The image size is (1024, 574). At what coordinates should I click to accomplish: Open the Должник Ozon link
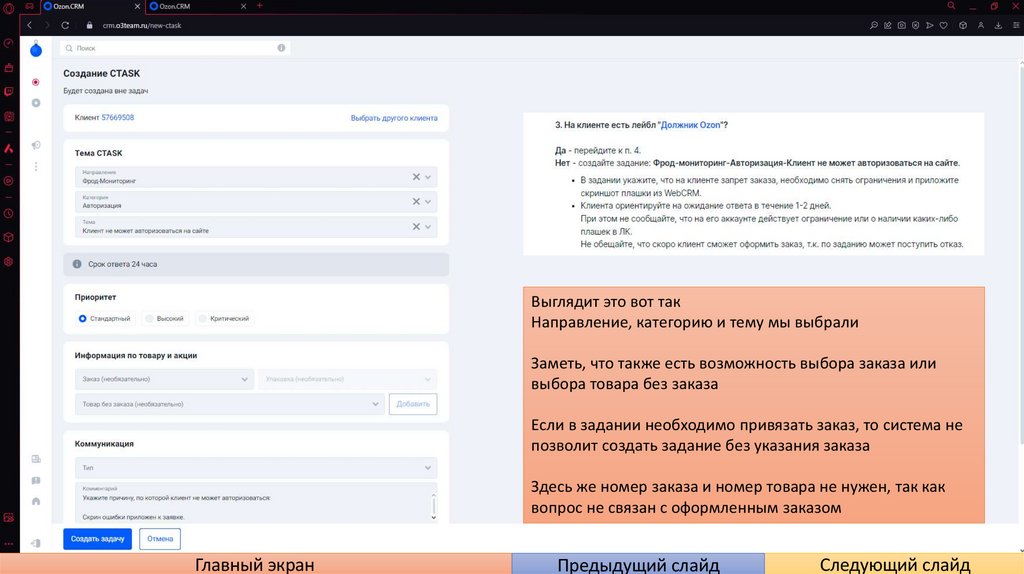pyautogui.click(x=690, y=125)
